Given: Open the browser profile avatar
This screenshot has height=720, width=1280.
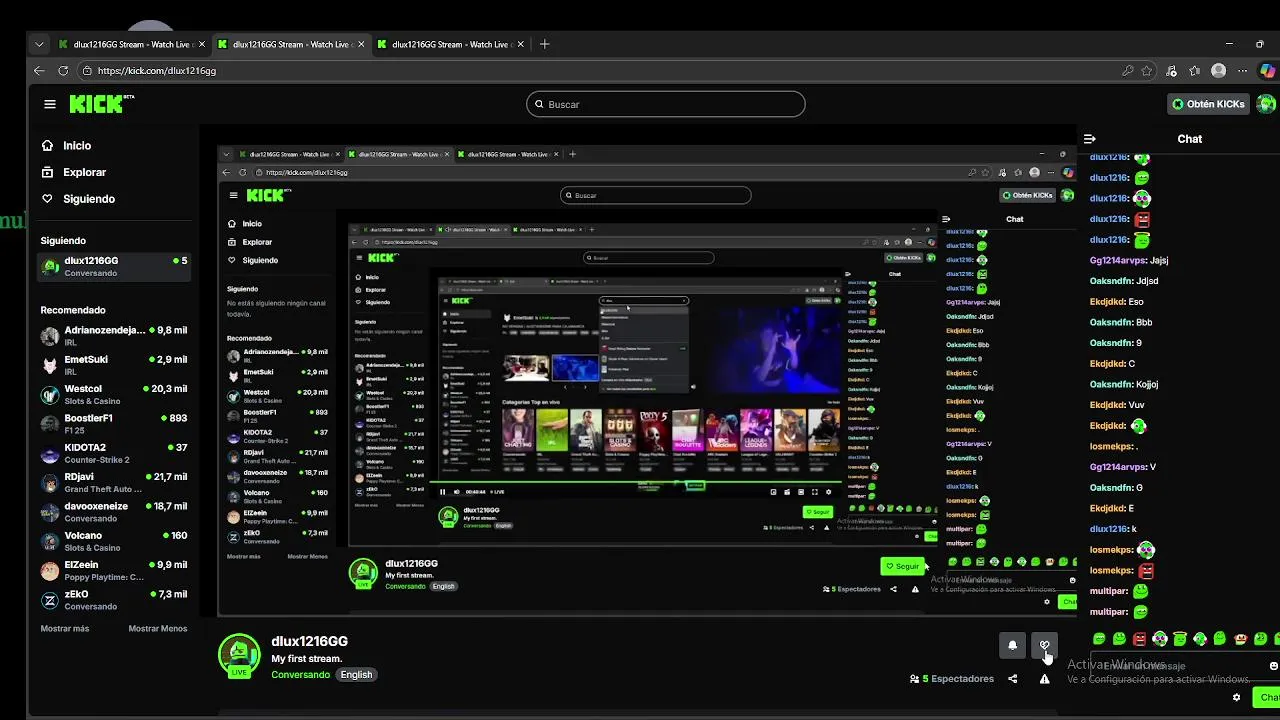Looking at the screenshot, I should coord(1218,71).
